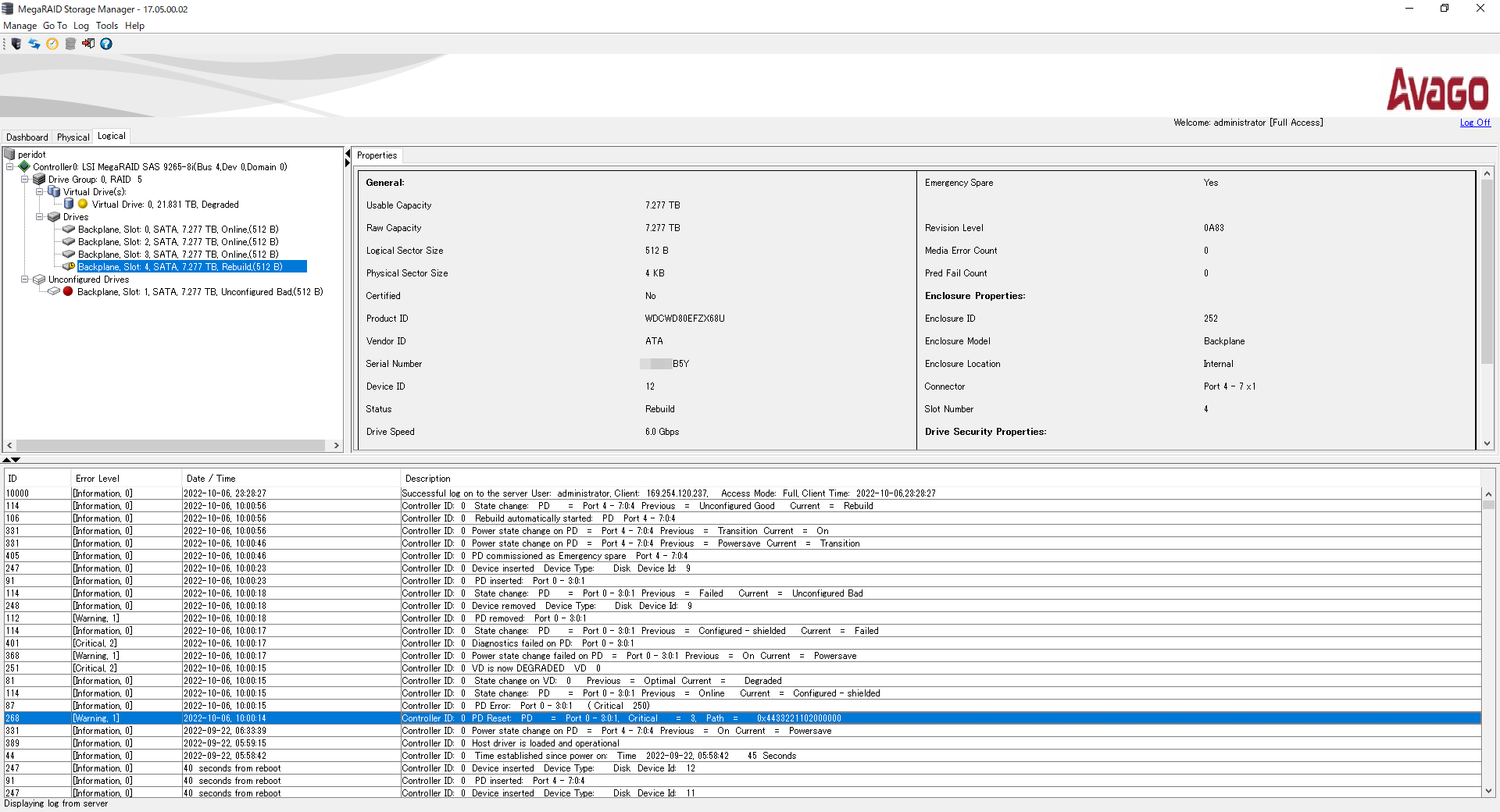Select Backplane Slot 1 Unconfigured Bad drive
The width and height of the screenshot is (1500, 812).
click(200, 292)
